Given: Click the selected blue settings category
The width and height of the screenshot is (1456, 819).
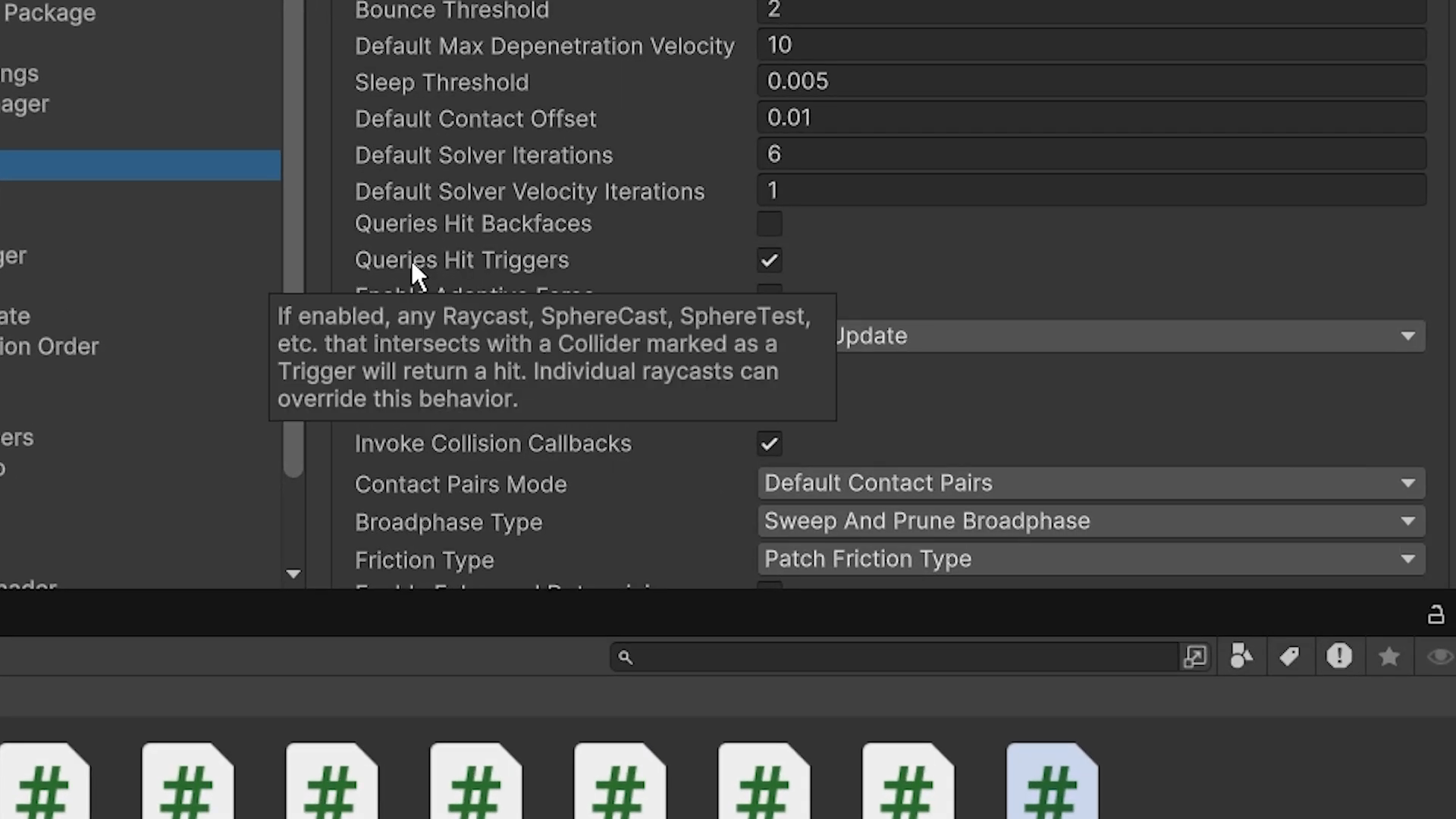Looking at the screenshot, I should [x=140, y=165].
